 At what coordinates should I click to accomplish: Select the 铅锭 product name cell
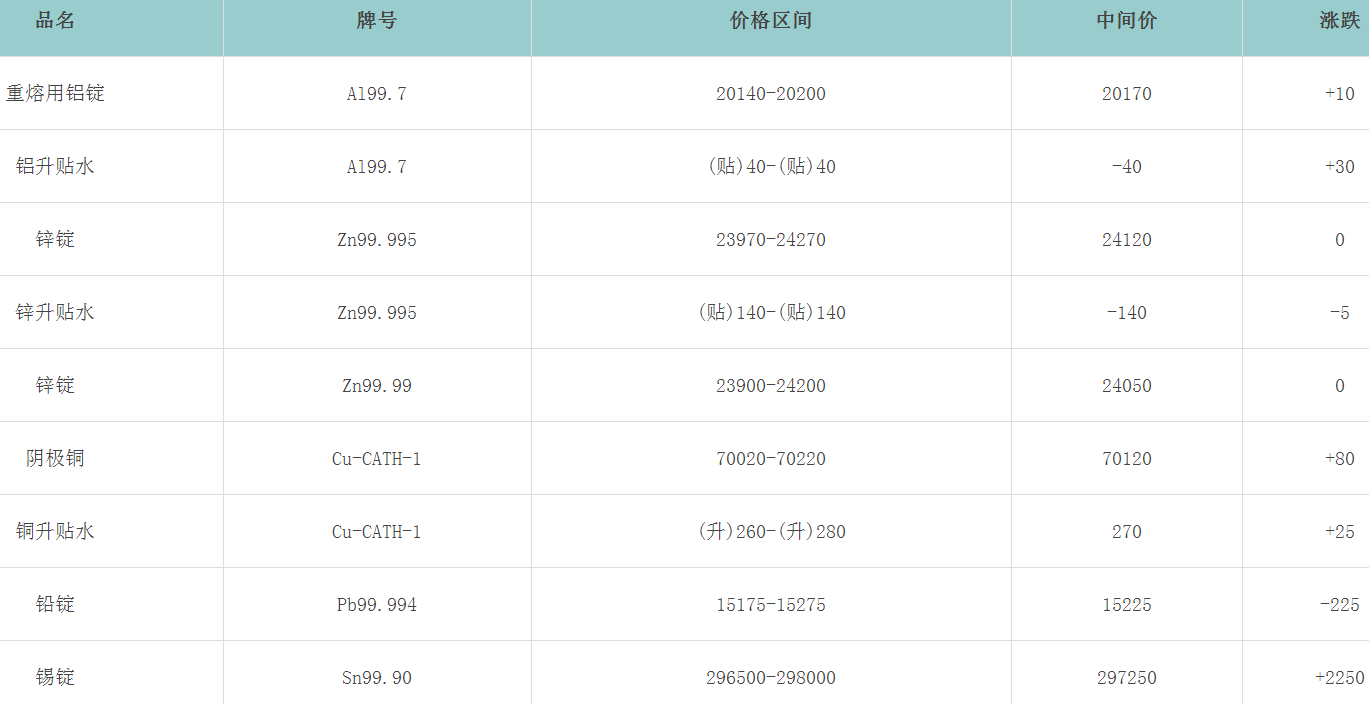[55, 604]
